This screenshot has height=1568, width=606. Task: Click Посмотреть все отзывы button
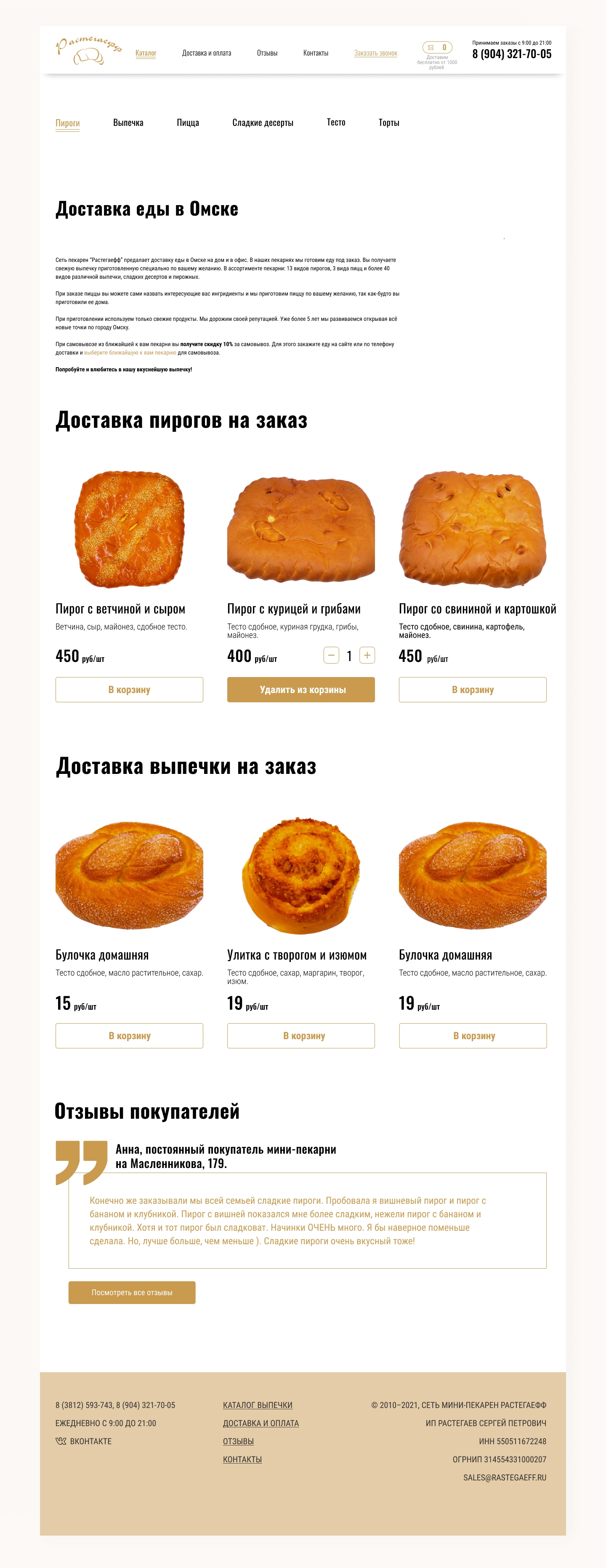tap(132, 1292)
